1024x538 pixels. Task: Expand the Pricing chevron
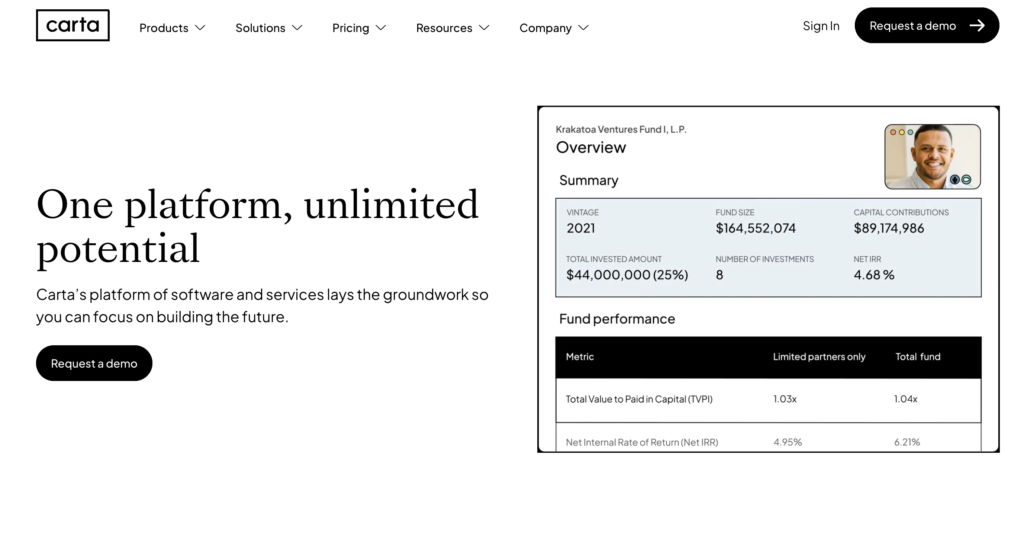pyautogui.click(x=381, y=27)
